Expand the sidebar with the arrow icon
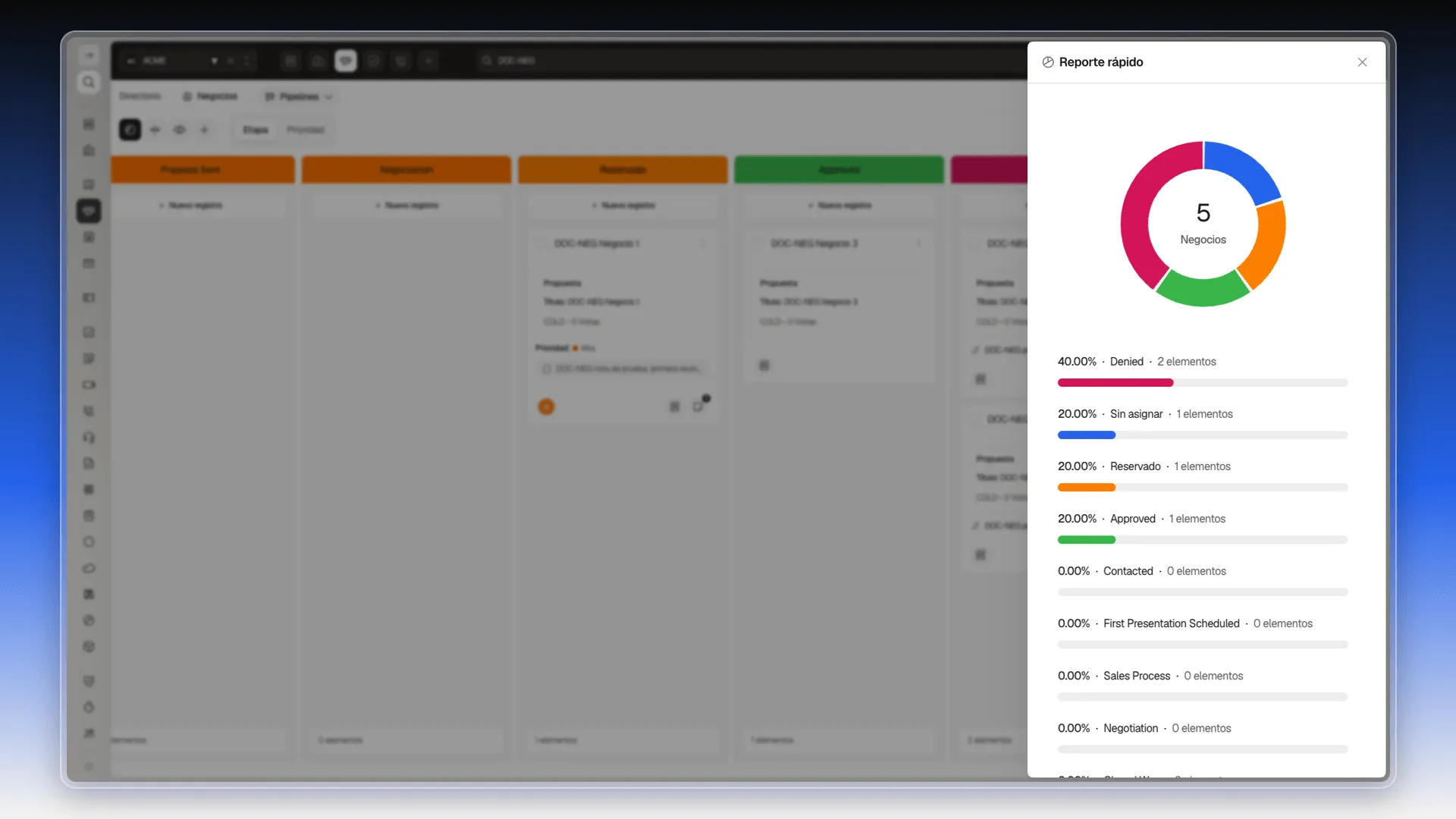This screenshot has width=1456, height=819. pos(89,55)
